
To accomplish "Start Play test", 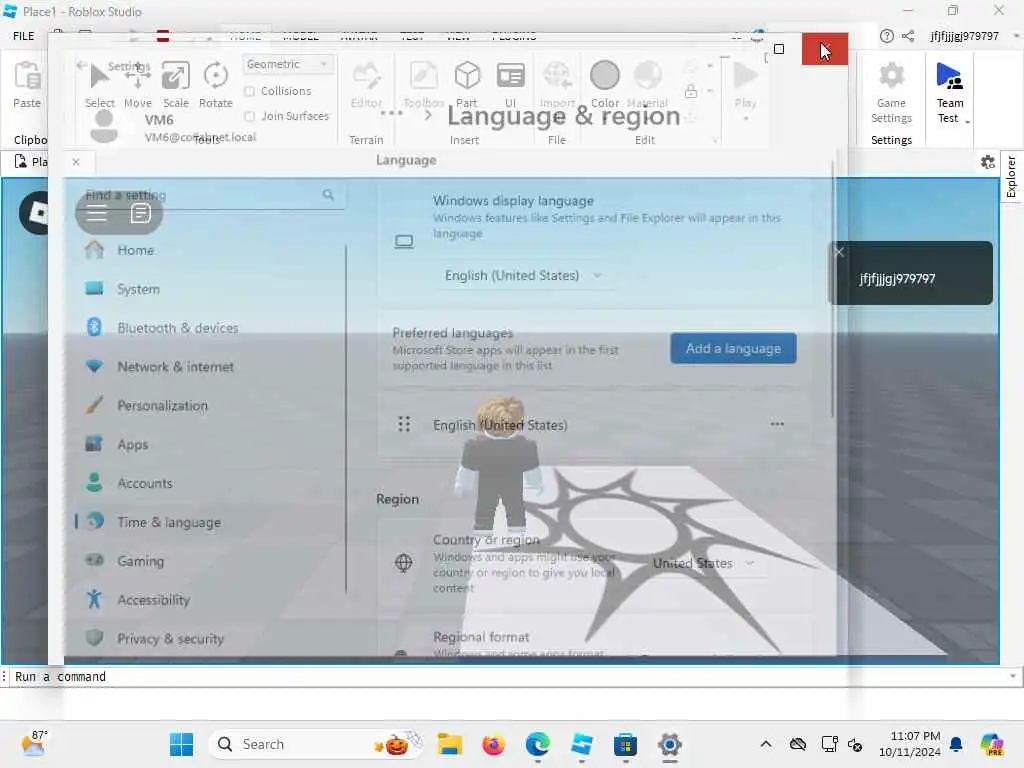I will [744, 84].
